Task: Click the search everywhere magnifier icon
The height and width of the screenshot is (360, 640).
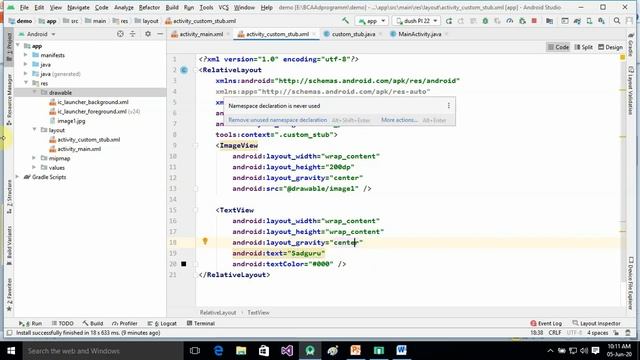Action: tap(617, 21)
